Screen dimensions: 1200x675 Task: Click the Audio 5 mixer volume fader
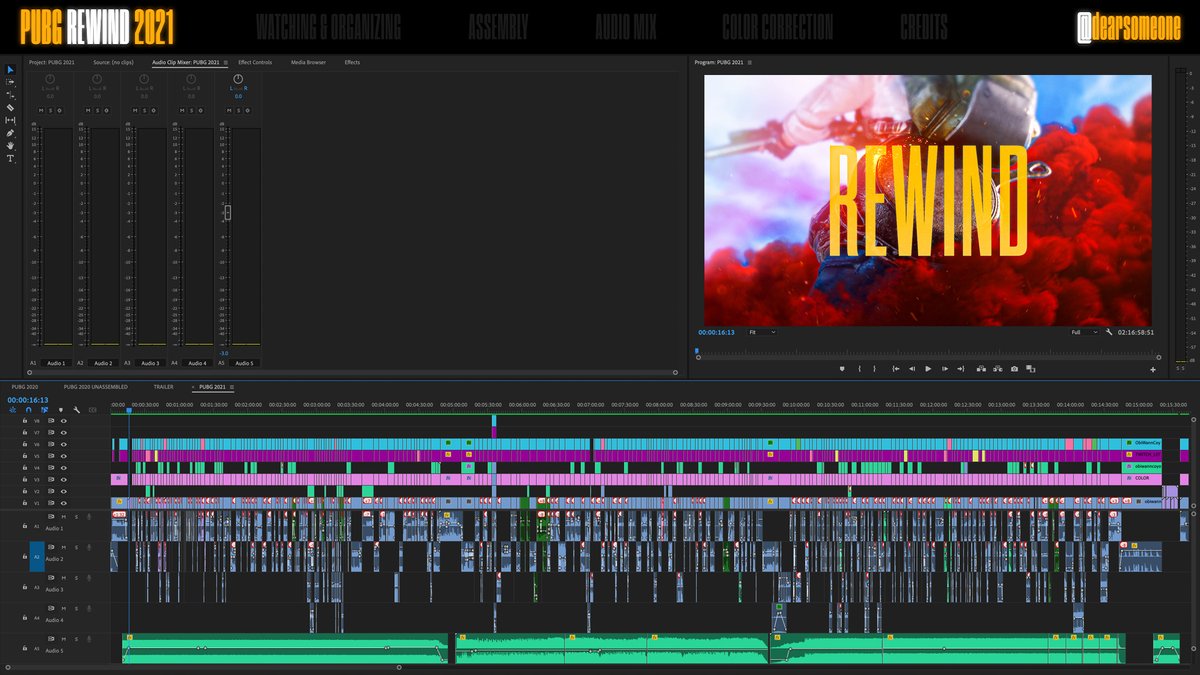click(x=228, y=212)
